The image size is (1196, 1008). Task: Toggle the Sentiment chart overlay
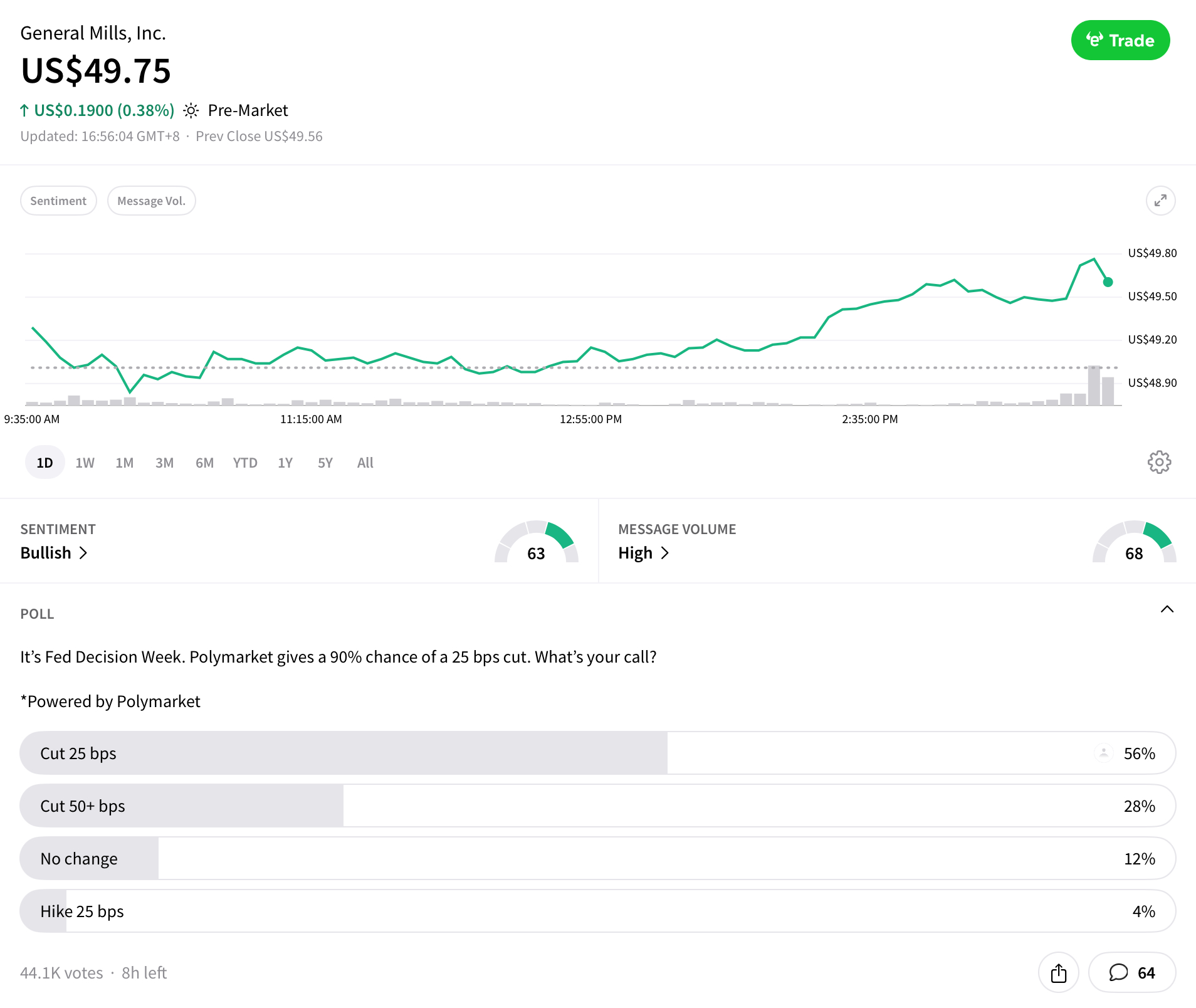pyautogui.click(x=58, y=201)
